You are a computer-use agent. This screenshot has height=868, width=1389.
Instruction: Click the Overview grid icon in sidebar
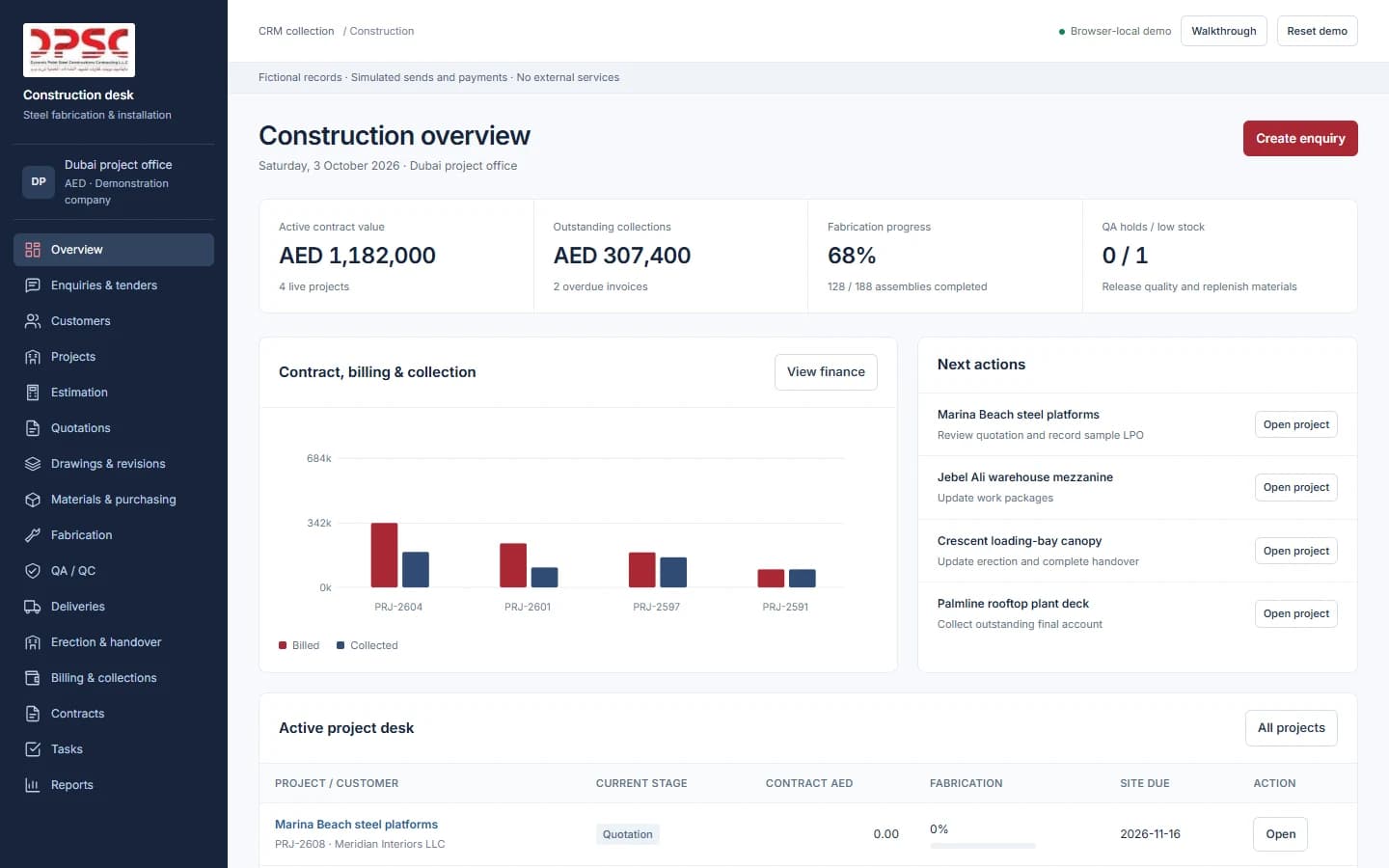click(33, 250)
